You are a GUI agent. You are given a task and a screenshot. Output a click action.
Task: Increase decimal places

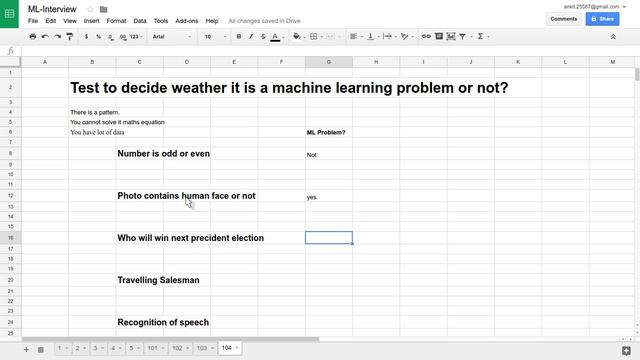pos(122,37)
